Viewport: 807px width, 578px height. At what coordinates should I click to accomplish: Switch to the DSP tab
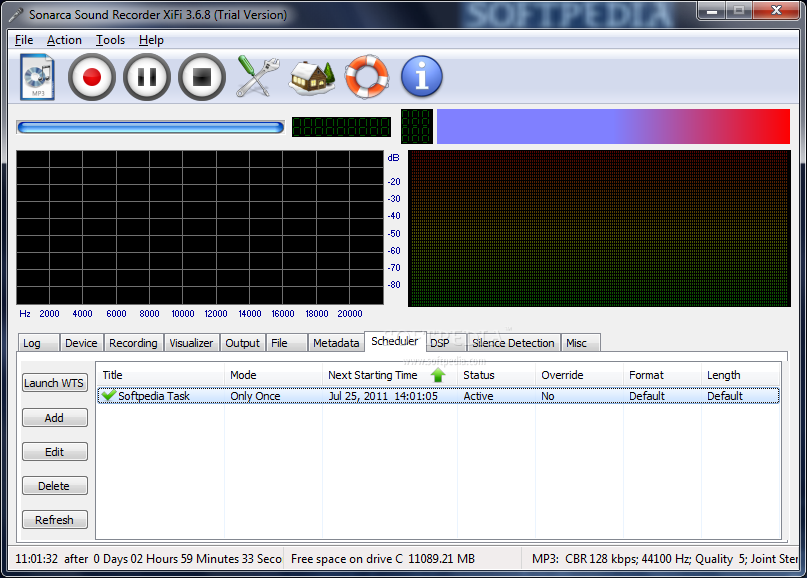(x=446, y=343)
